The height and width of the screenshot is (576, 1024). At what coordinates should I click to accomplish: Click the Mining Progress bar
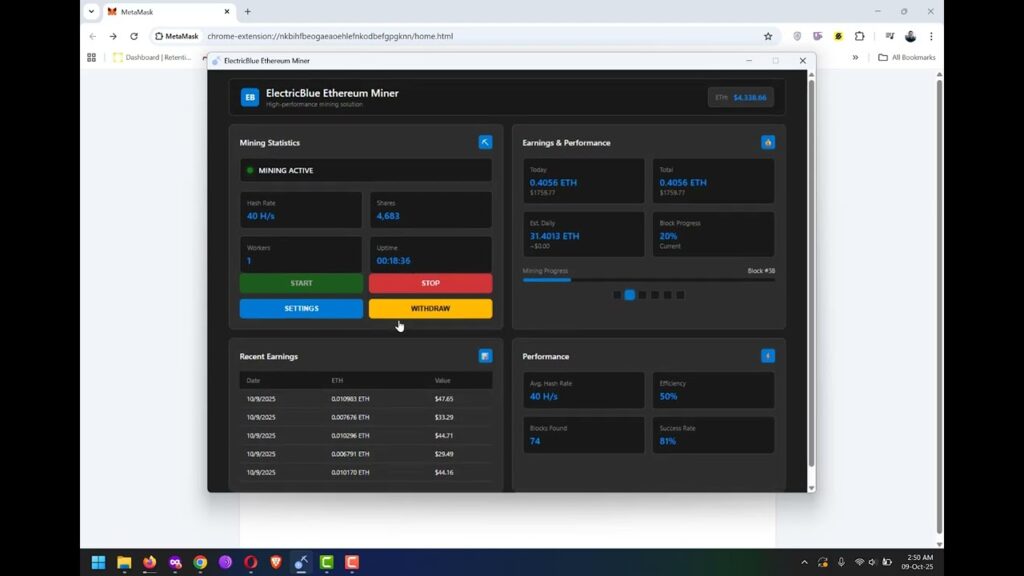(x=648, y=280)
